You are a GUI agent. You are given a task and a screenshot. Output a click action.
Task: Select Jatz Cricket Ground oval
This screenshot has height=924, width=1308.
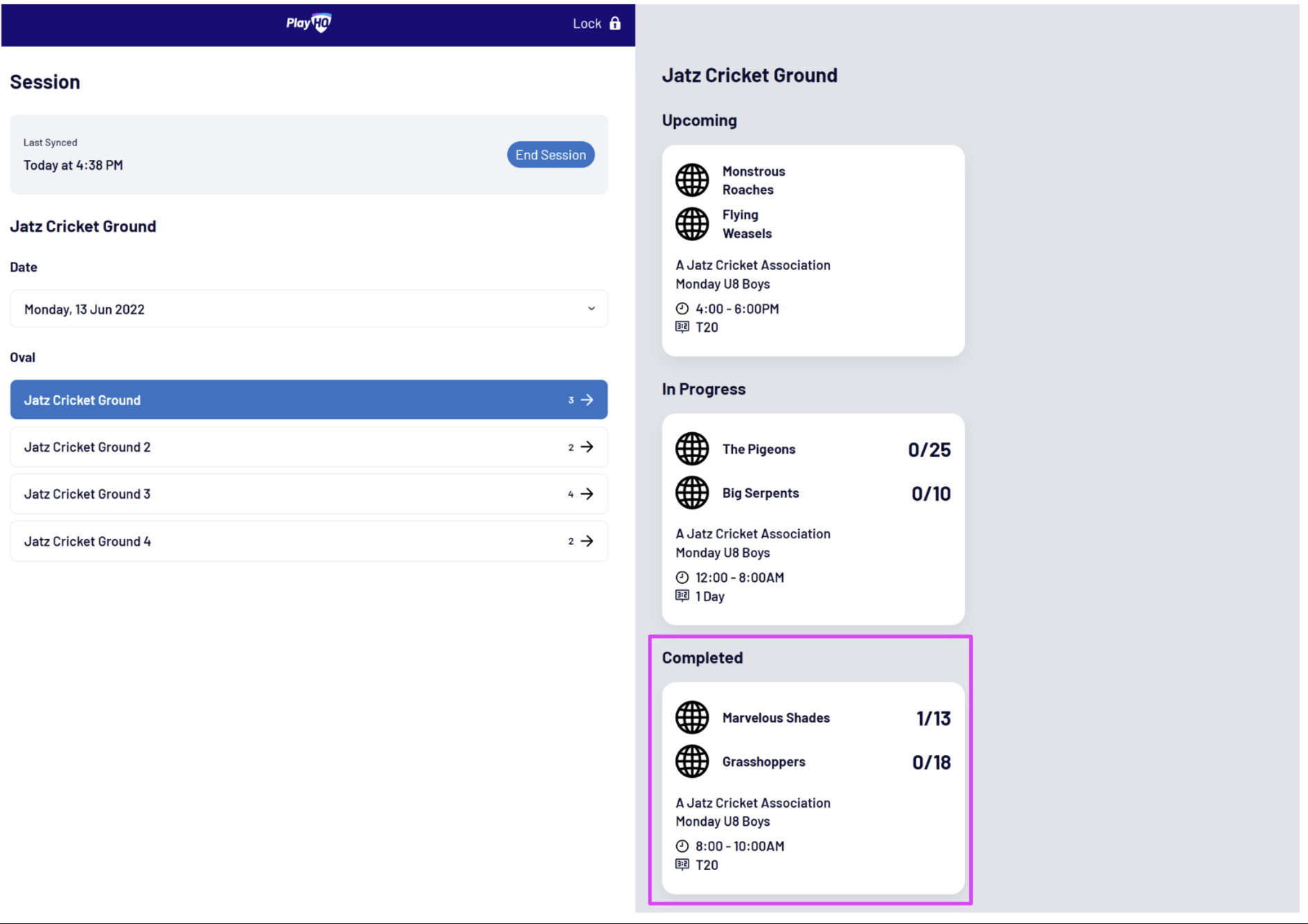(309, 400)
